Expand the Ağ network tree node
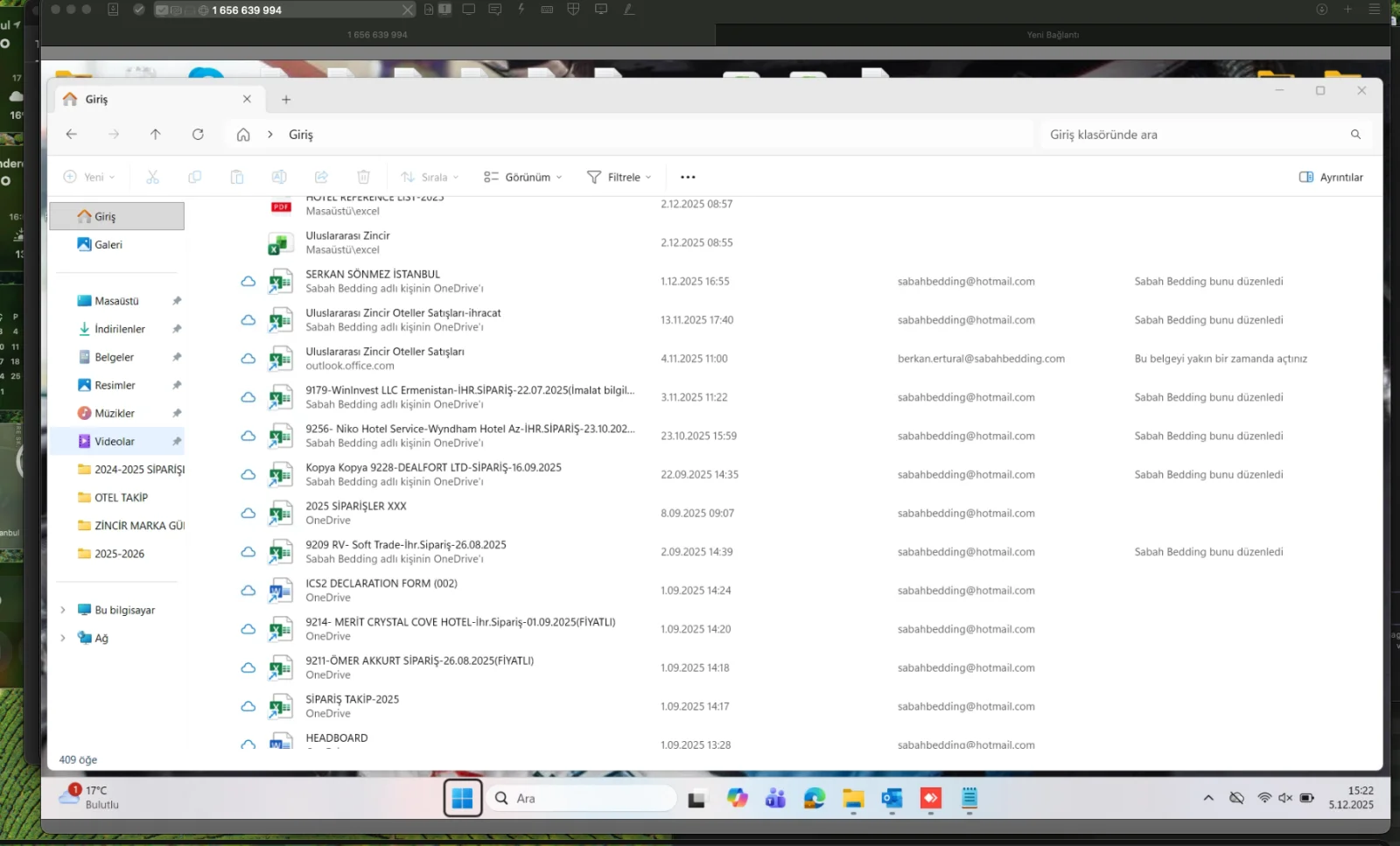 (x=63, y=638)
